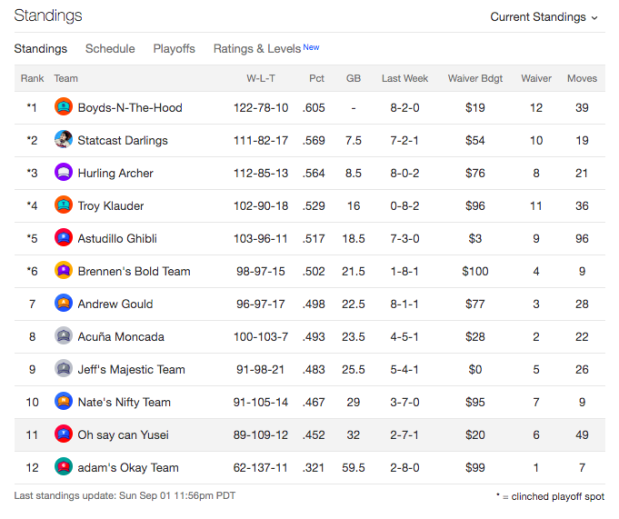Open the Jeff's Majestic Team link

[131, 369]
